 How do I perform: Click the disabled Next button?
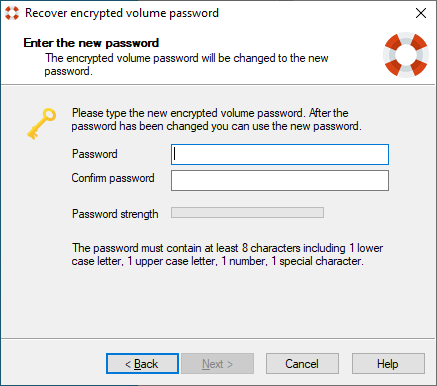[x=217, y=364]
